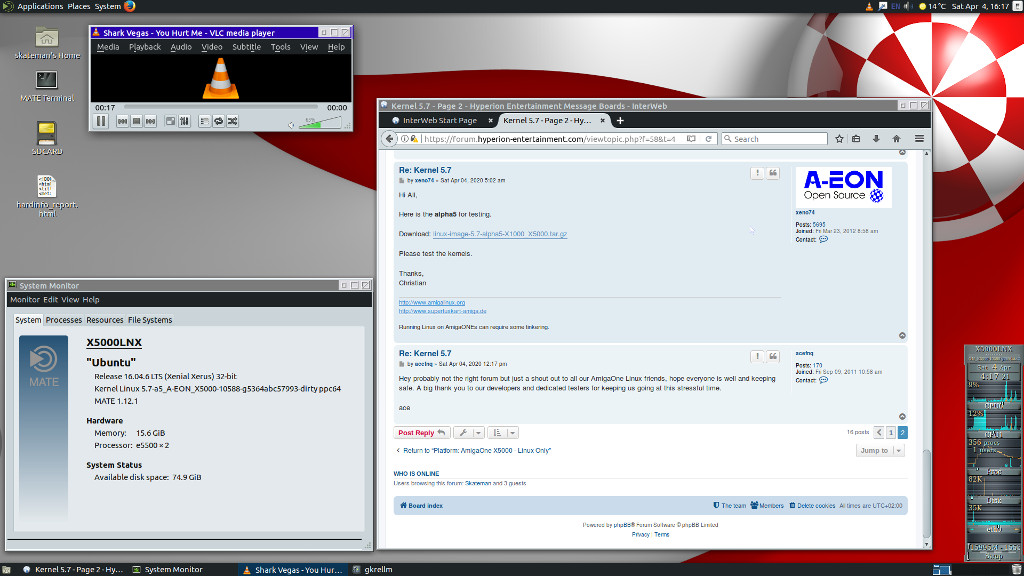Image resolution: width=1024 pixels, height=576 pixels.
Task: Click the volume icon in system tray
Action: coord(908,7)
